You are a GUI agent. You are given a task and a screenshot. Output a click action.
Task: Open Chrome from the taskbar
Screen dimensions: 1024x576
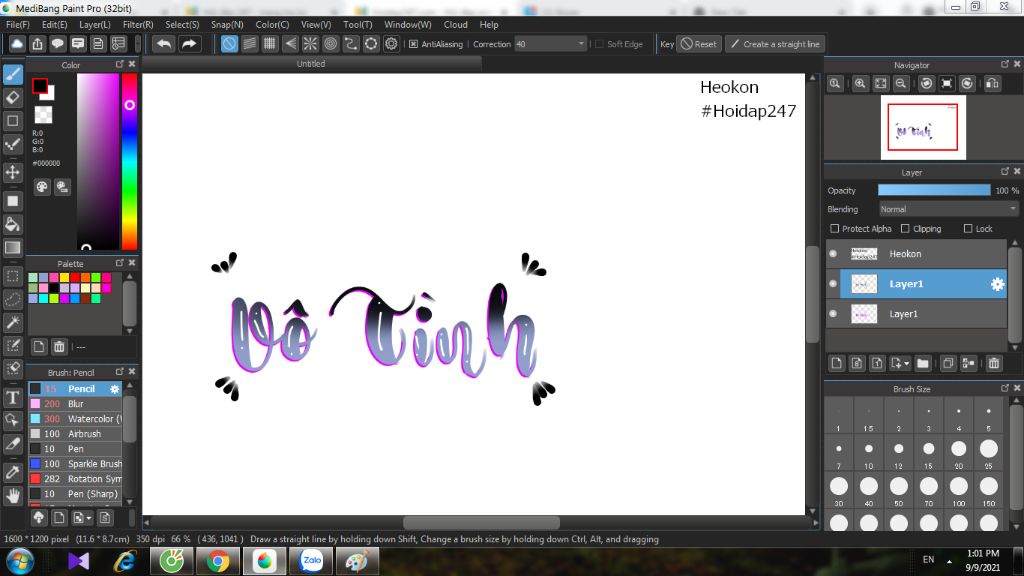pos(218,561)
